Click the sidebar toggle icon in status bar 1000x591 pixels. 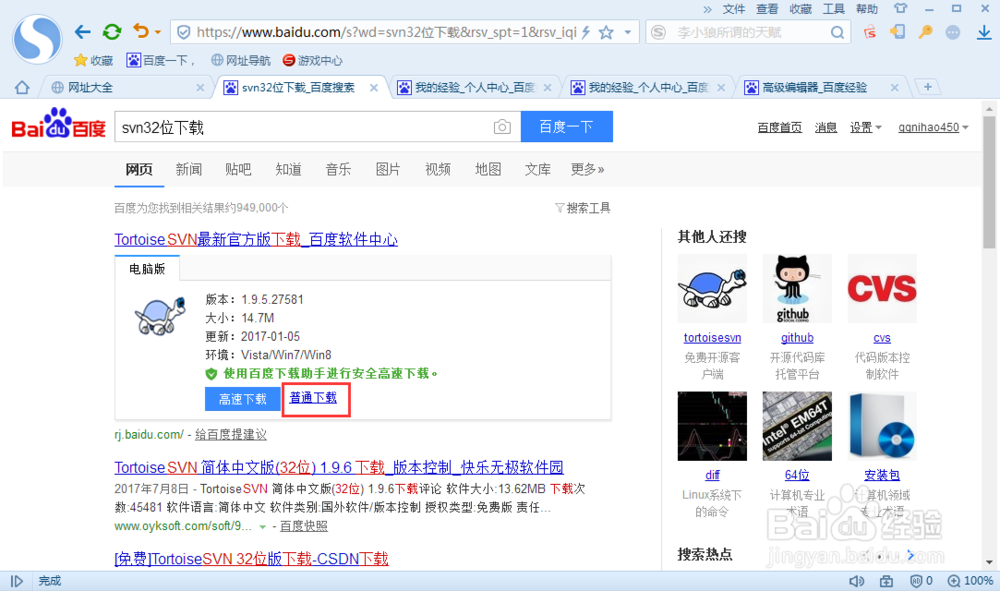coord(17,581)
